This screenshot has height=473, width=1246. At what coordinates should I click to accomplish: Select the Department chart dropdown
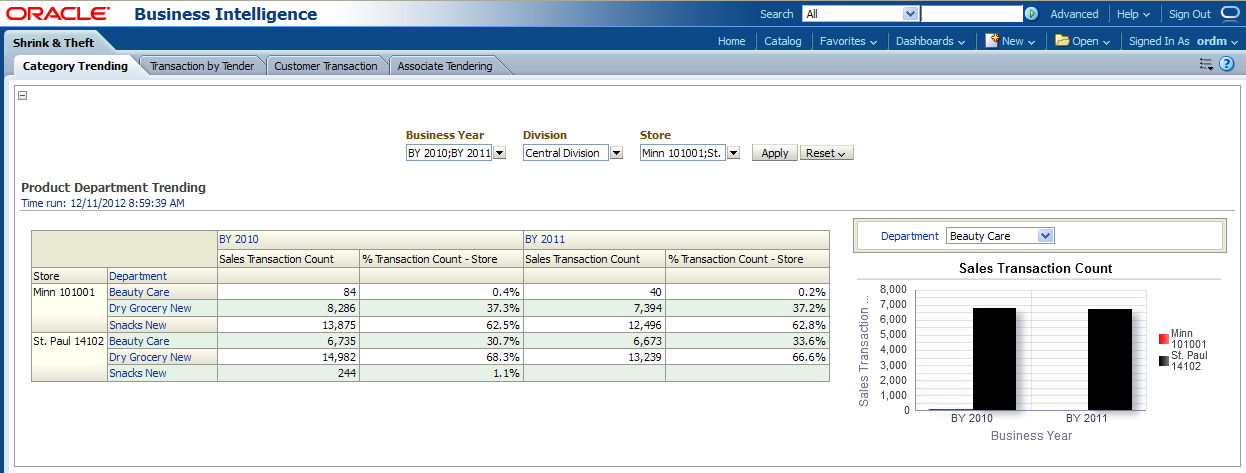[1046, 236]
